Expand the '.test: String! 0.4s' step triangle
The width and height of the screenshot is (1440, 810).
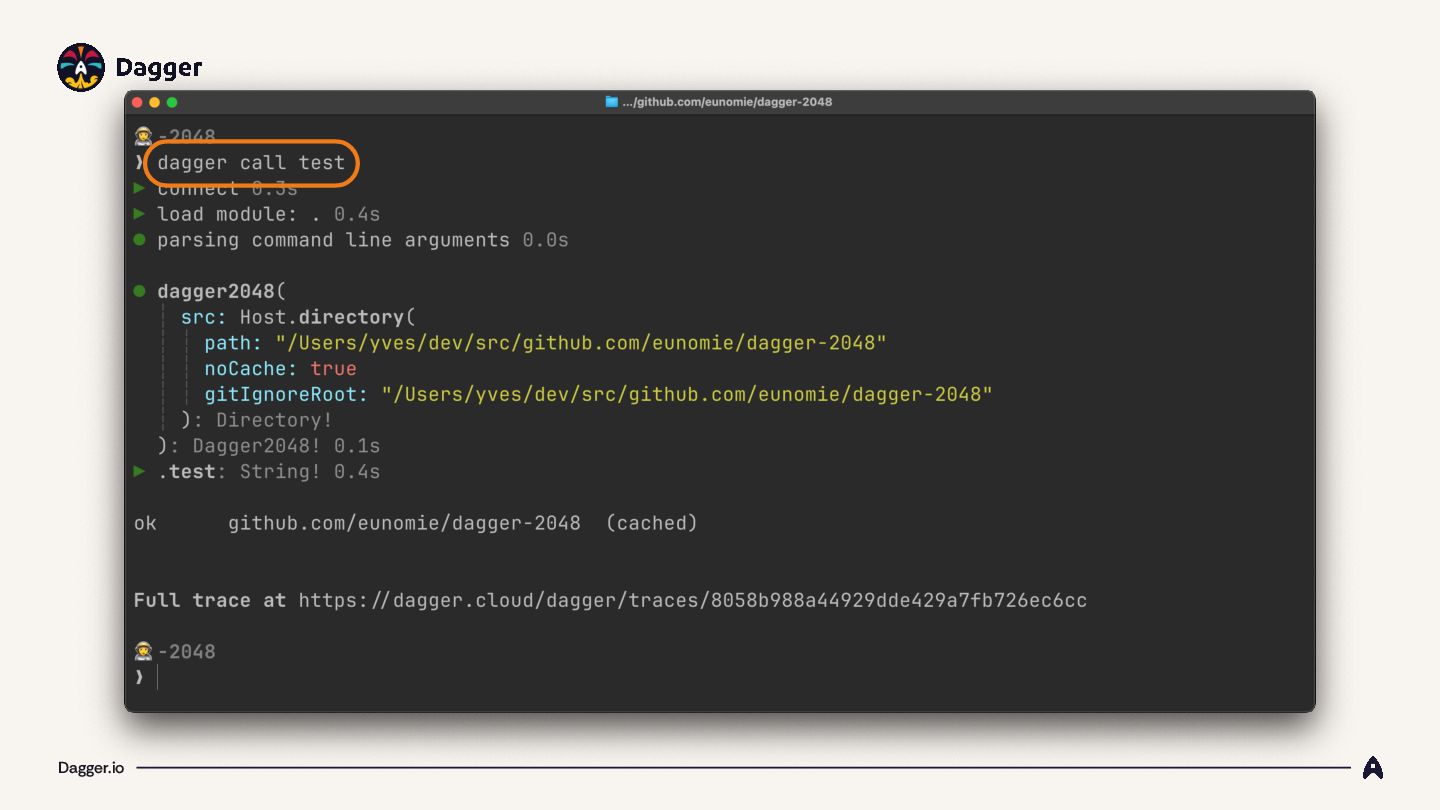click(x=140, y=471)
